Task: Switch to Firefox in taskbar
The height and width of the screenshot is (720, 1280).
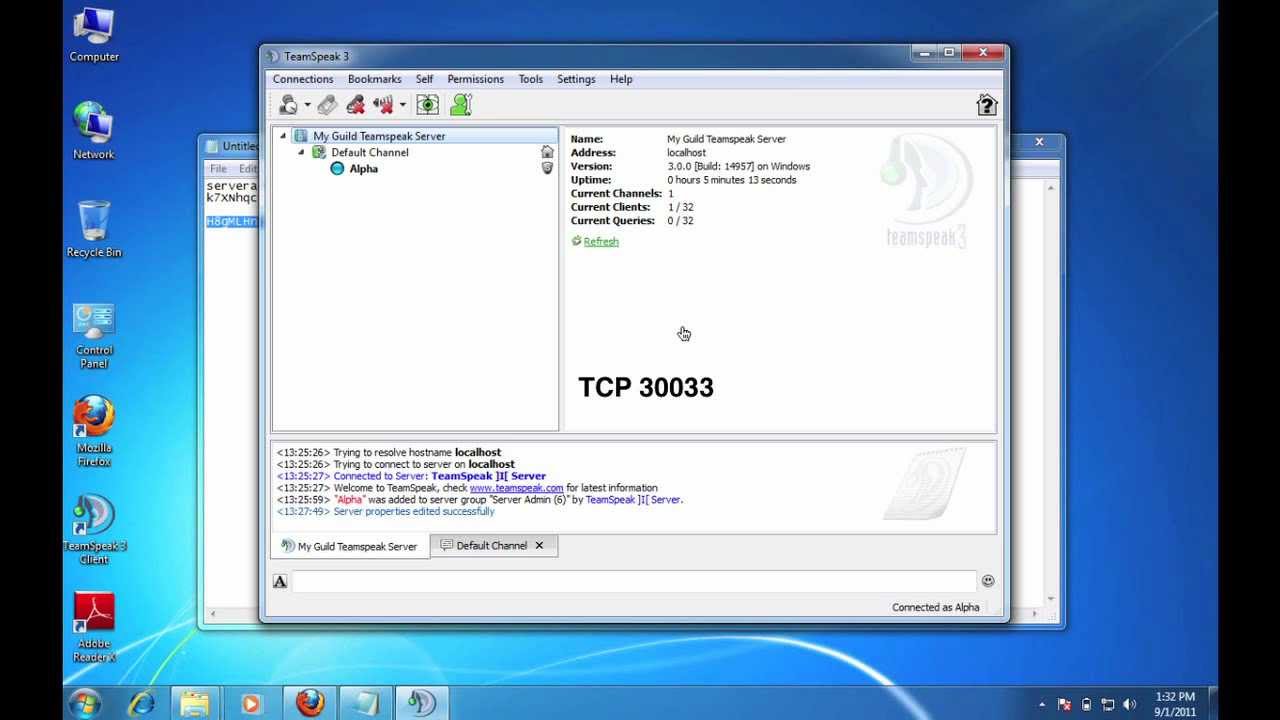Action: pos(309,703)
